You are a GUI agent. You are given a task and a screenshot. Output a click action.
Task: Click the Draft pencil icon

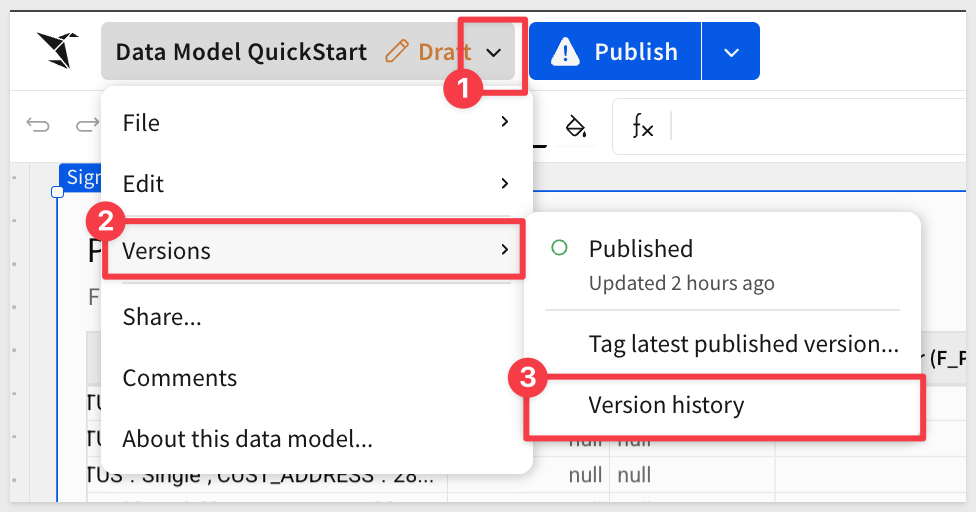click(397, 52)
